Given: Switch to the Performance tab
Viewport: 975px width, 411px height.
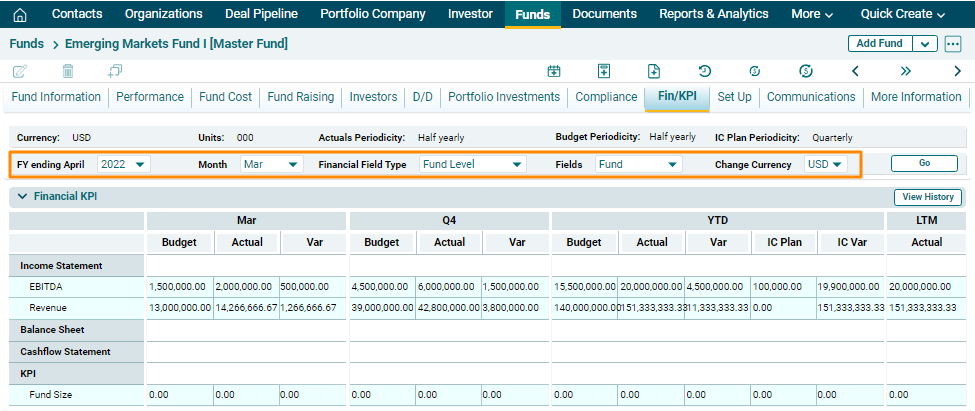Looking at the screenshot, I should 150,97.
